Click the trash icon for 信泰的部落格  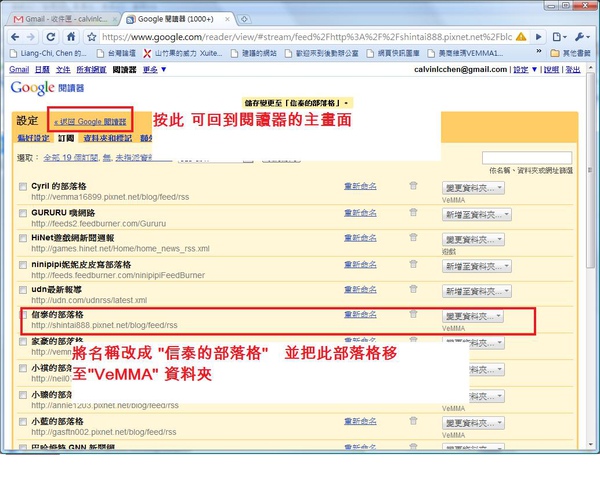pos(413,314)
